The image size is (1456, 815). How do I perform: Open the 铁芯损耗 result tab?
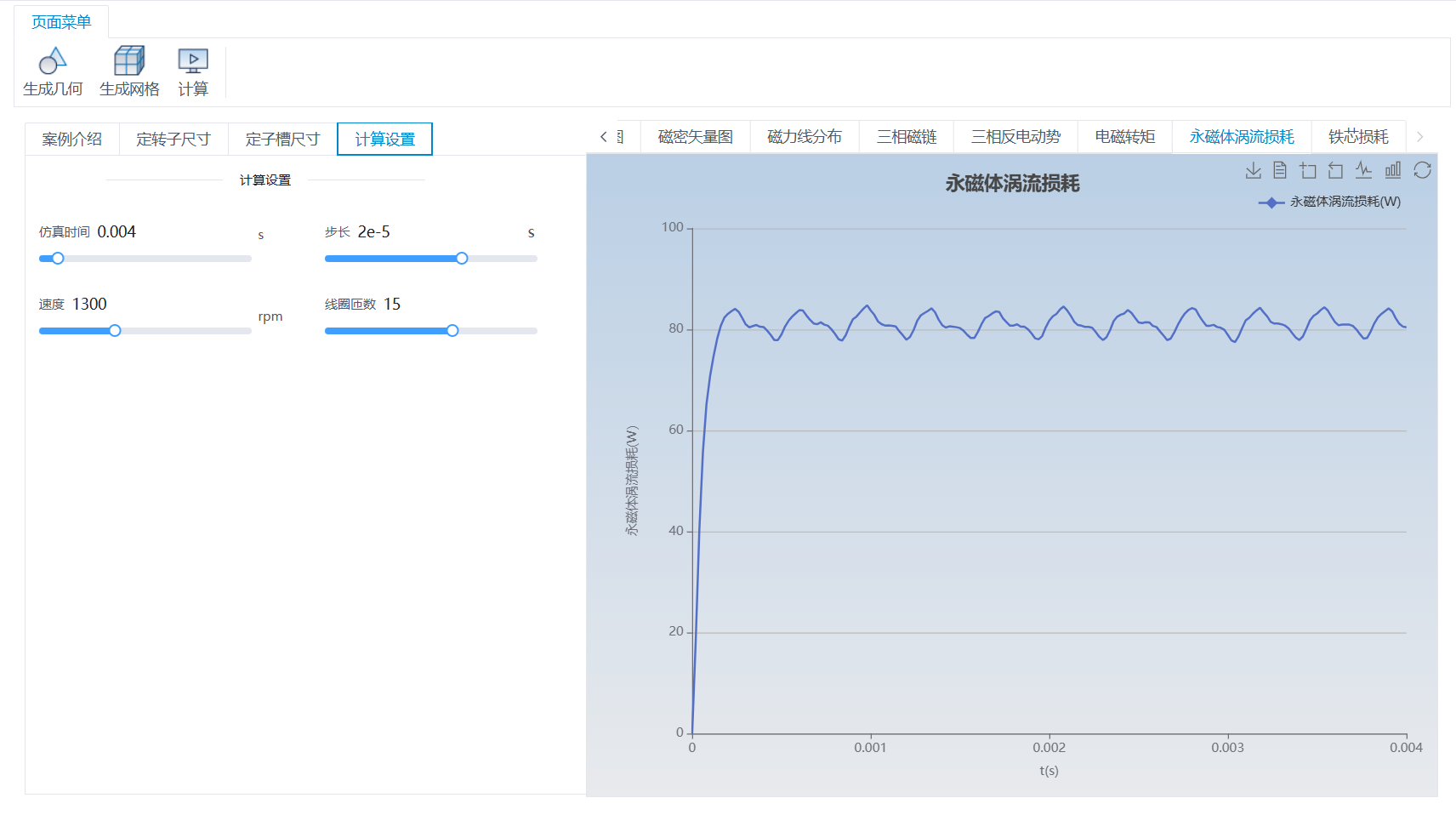[x=1358, y=137]
